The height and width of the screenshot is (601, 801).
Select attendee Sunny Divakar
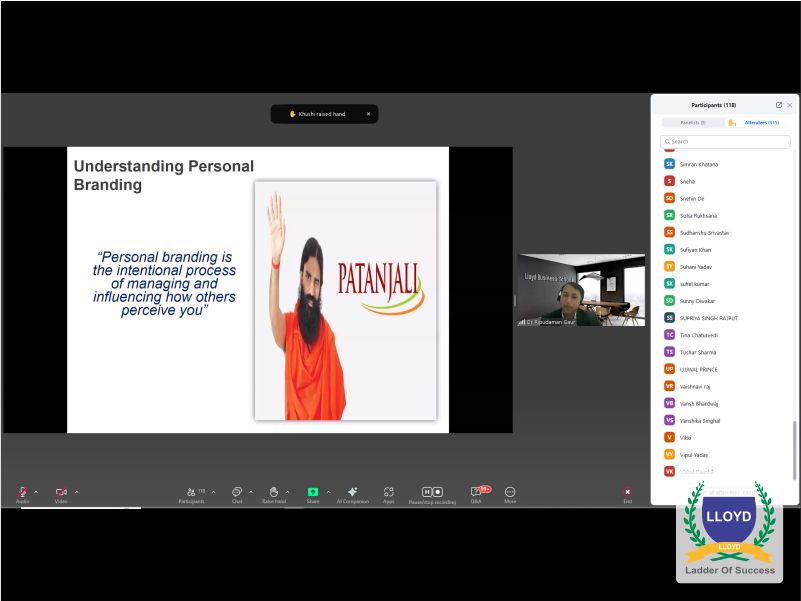pos(725,301)
